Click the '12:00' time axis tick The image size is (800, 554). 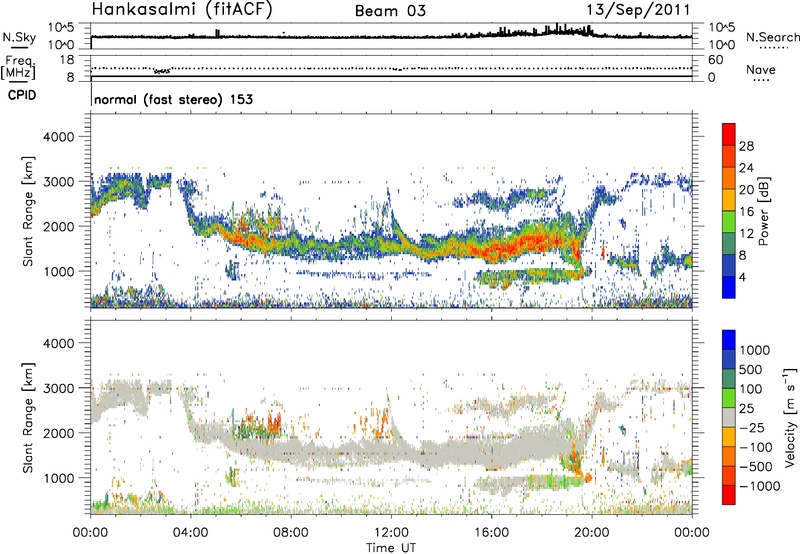coord(391,533)
